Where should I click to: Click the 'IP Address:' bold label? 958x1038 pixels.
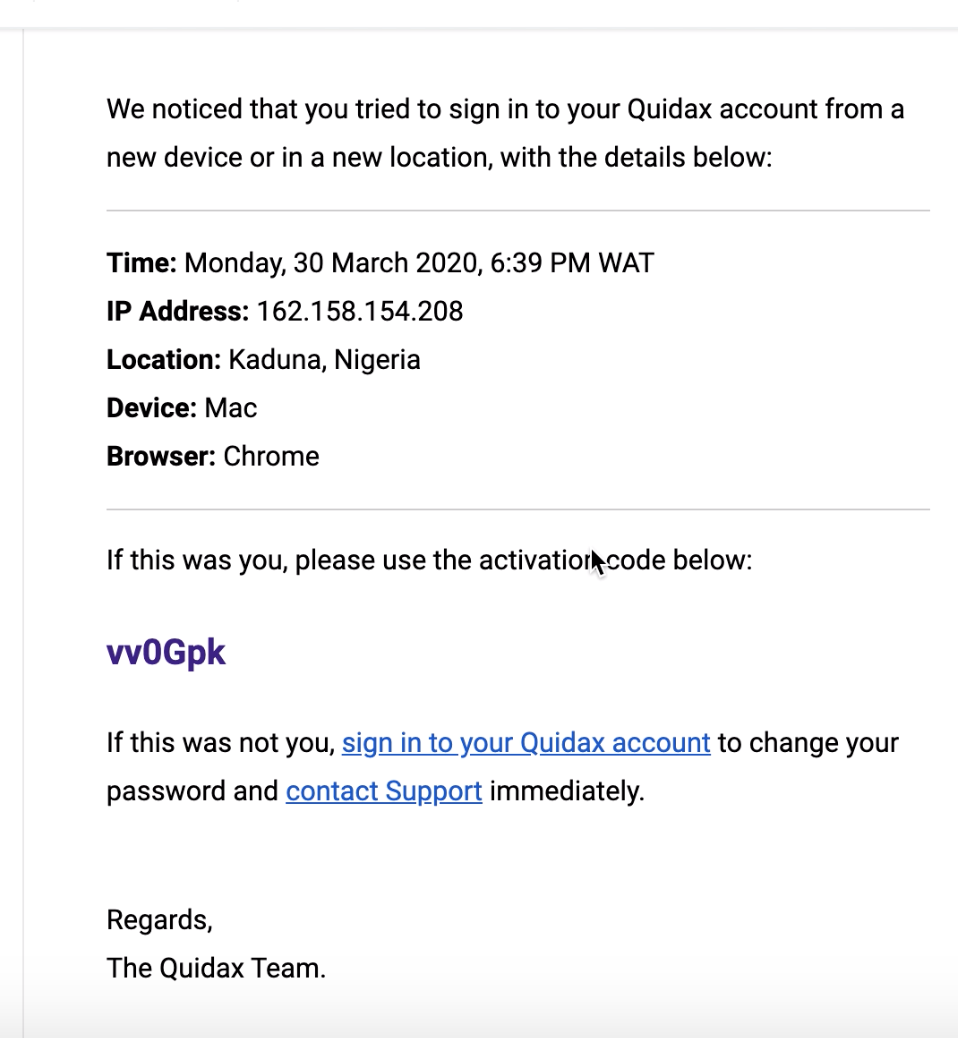(177, 311)
